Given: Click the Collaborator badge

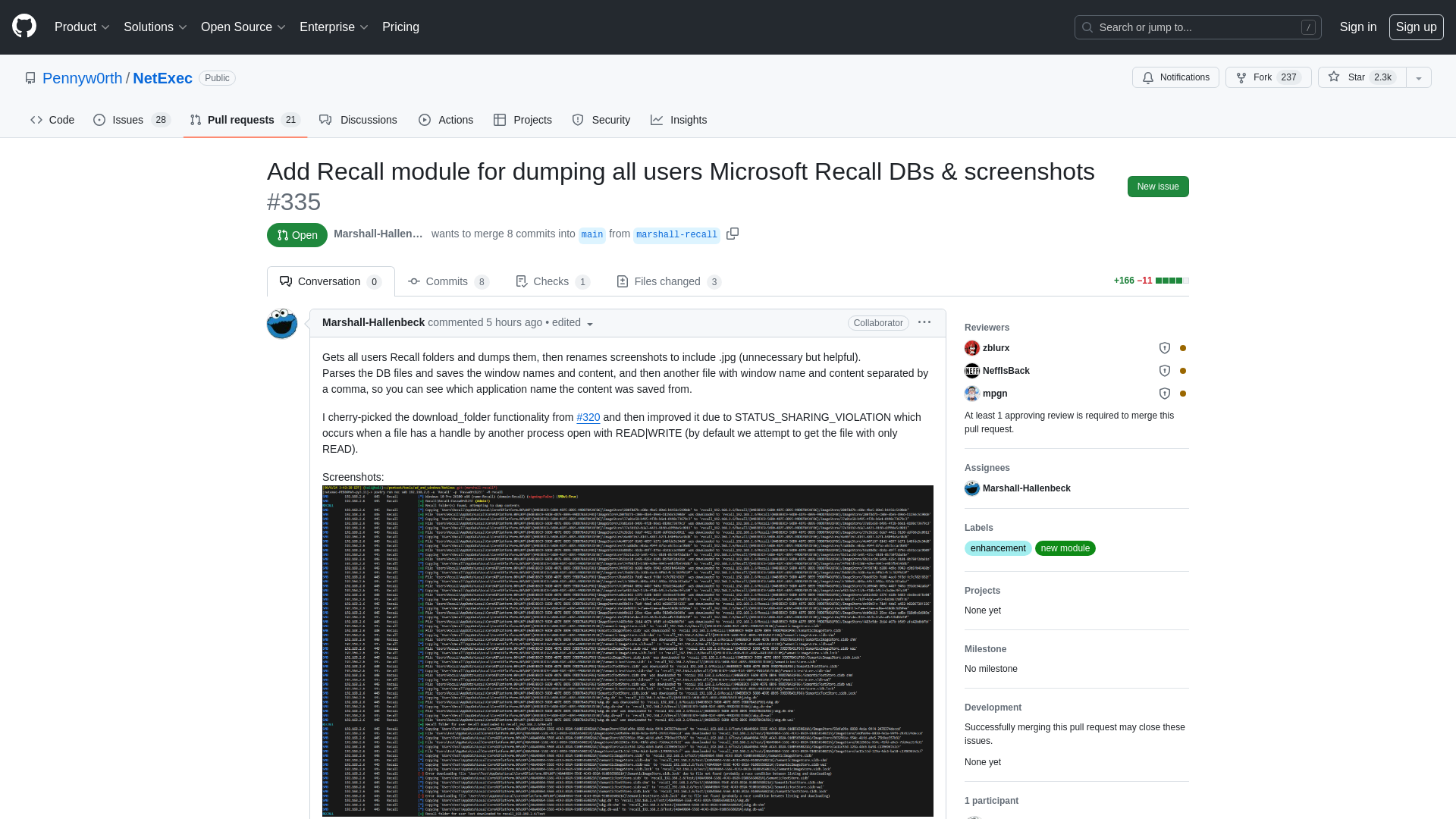Looking at the screenshot, I should 878,323.
